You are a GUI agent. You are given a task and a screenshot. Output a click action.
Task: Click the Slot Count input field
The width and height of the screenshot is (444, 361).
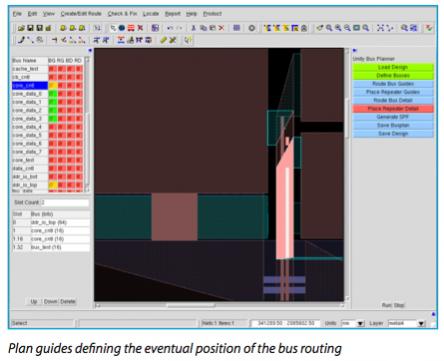(65, 202)
